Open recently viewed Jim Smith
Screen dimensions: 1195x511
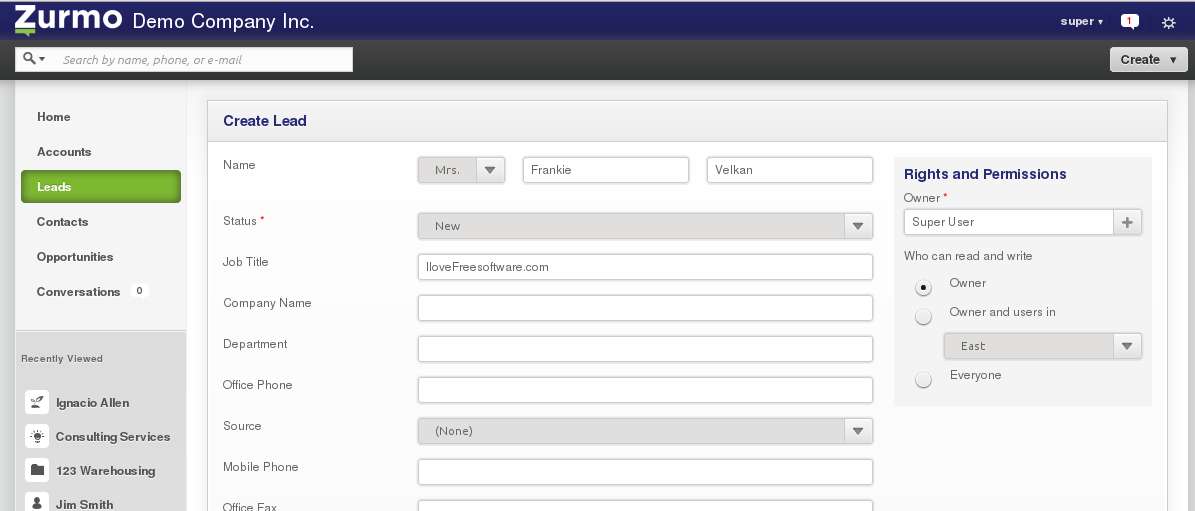tap(85, 504)
